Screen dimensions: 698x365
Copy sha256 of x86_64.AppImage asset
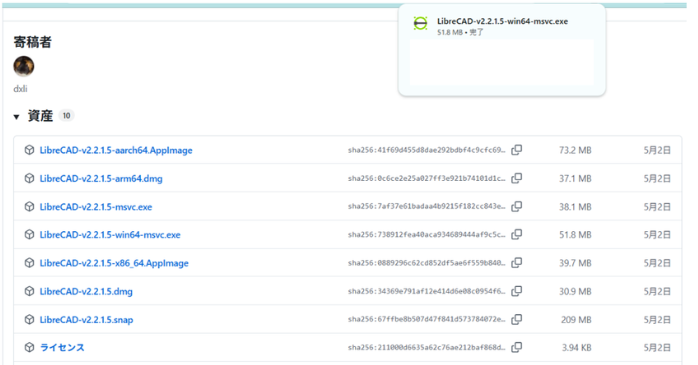click(516, 263)
